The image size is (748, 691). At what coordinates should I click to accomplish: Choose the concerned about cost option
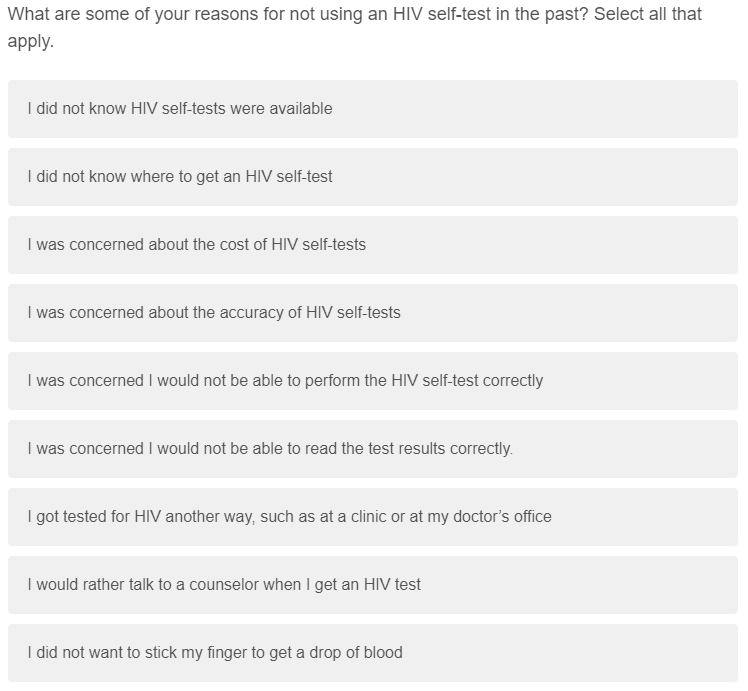tap(197, 245)
